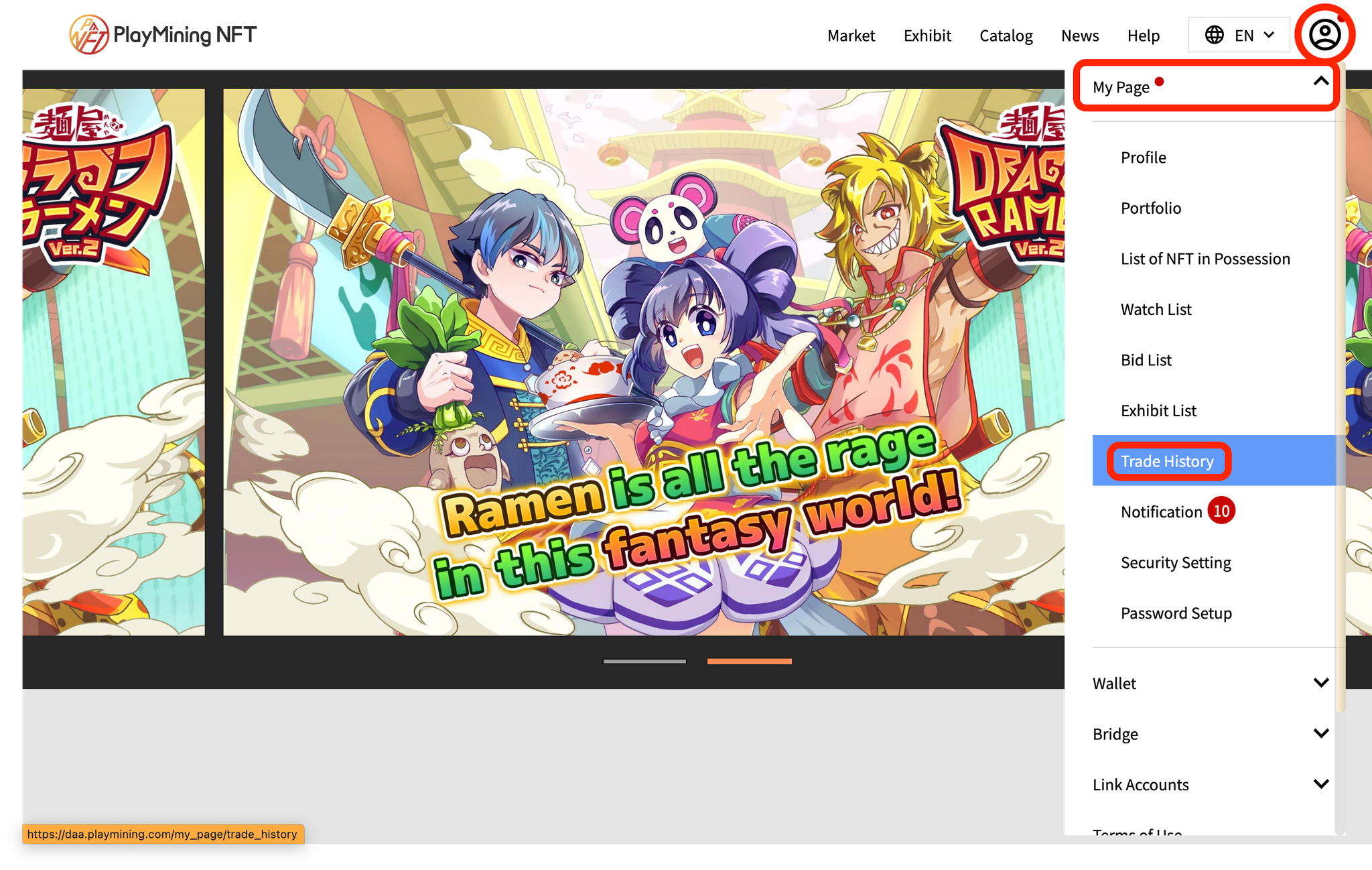This screenshot has width=1372, height=870.
Task: Open the Market menu item
Action: point(851,36)
